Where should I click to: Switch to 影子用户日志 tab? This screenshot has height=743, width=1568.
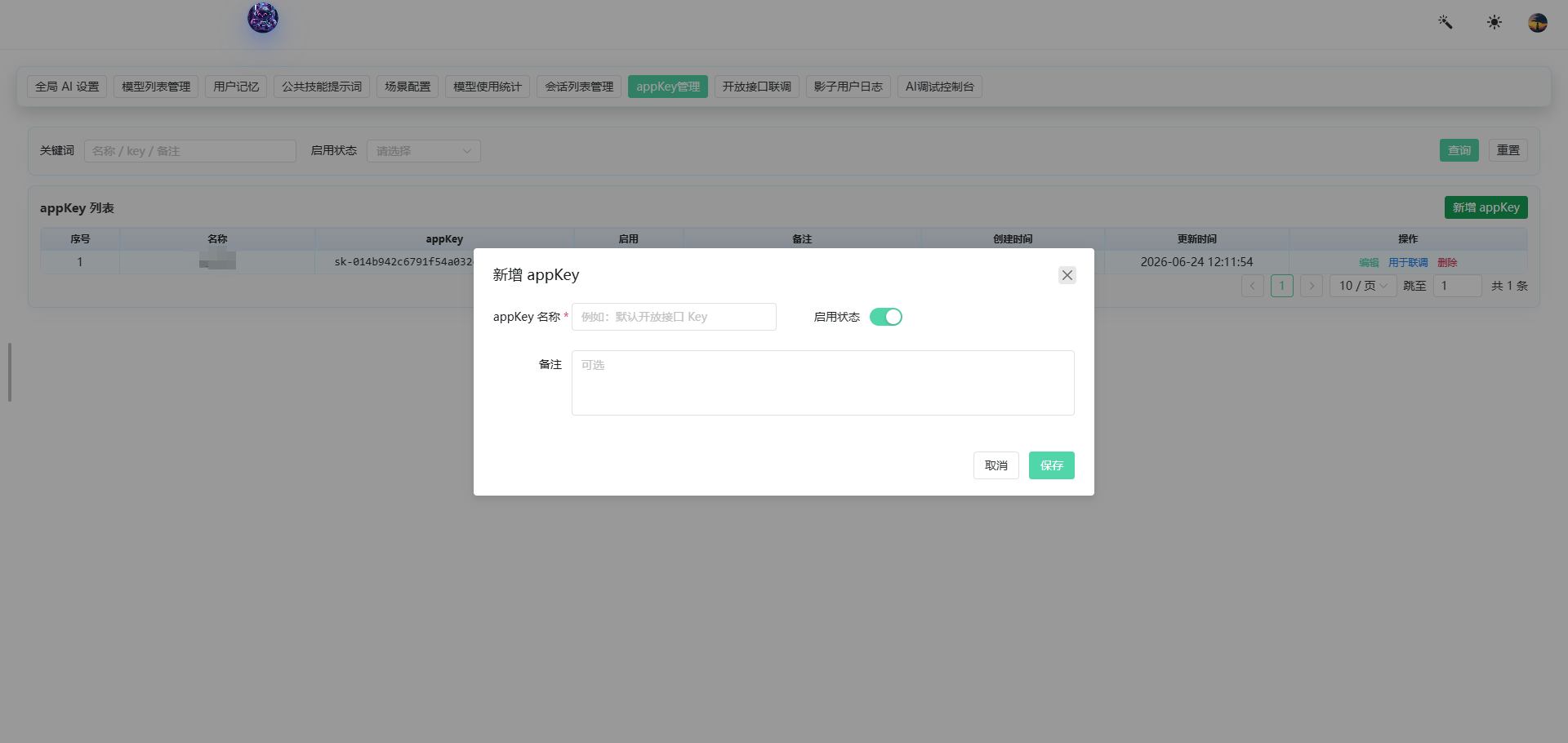click(x=849, y=87)
